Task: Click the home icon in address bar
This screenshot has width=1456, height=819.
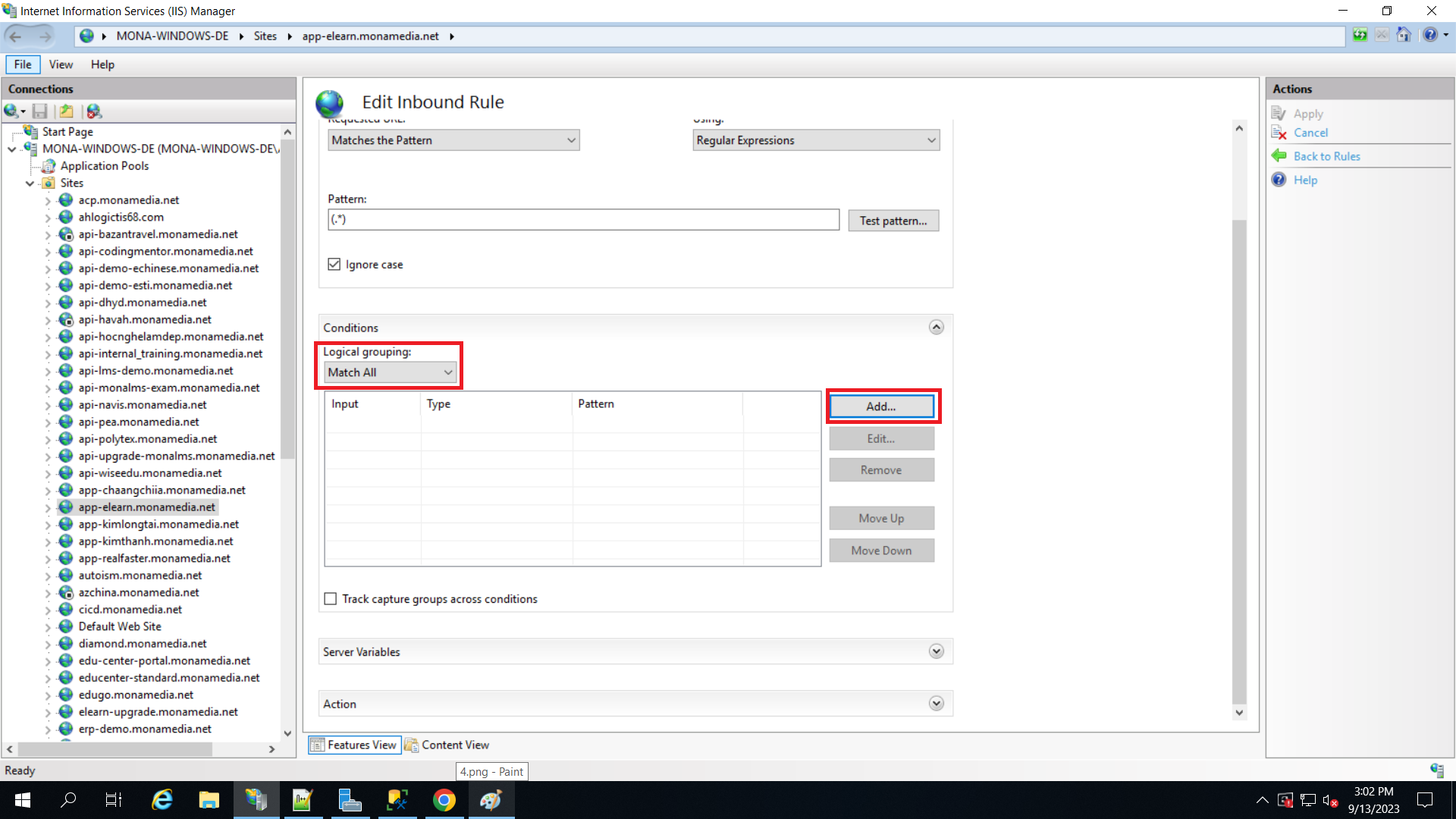Action: point(1404,35)
